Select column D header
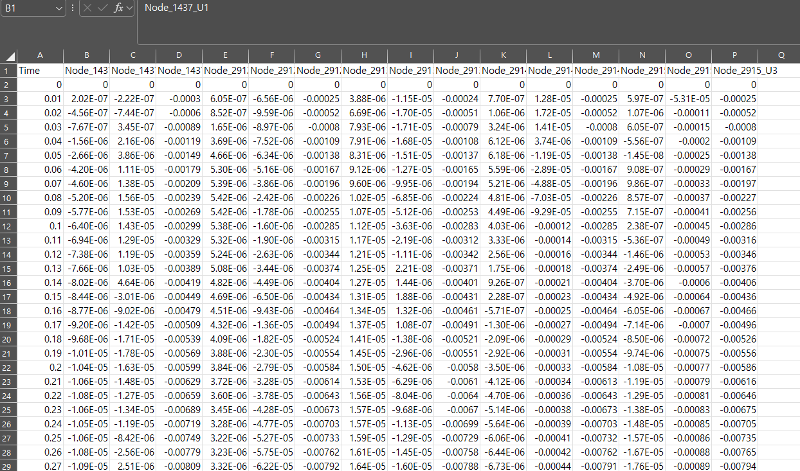This screenshot has width=800, height=471. click(179, 56)
